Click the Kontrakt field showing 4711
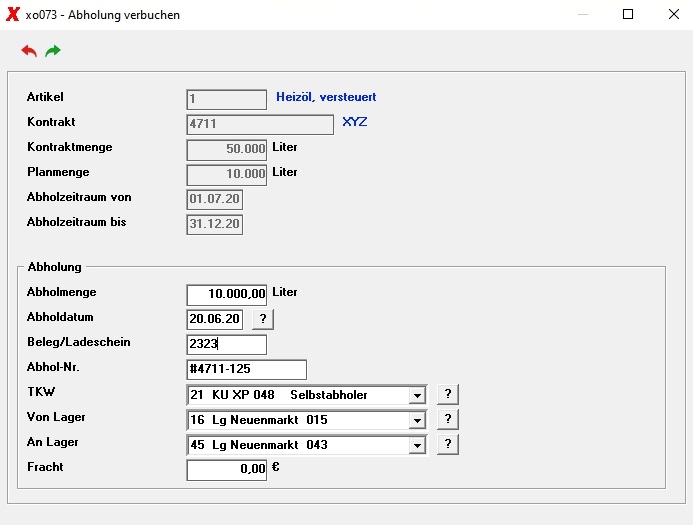Image resolution: width=693 pixels, height=525 pixels. click(x=260, y=125)
